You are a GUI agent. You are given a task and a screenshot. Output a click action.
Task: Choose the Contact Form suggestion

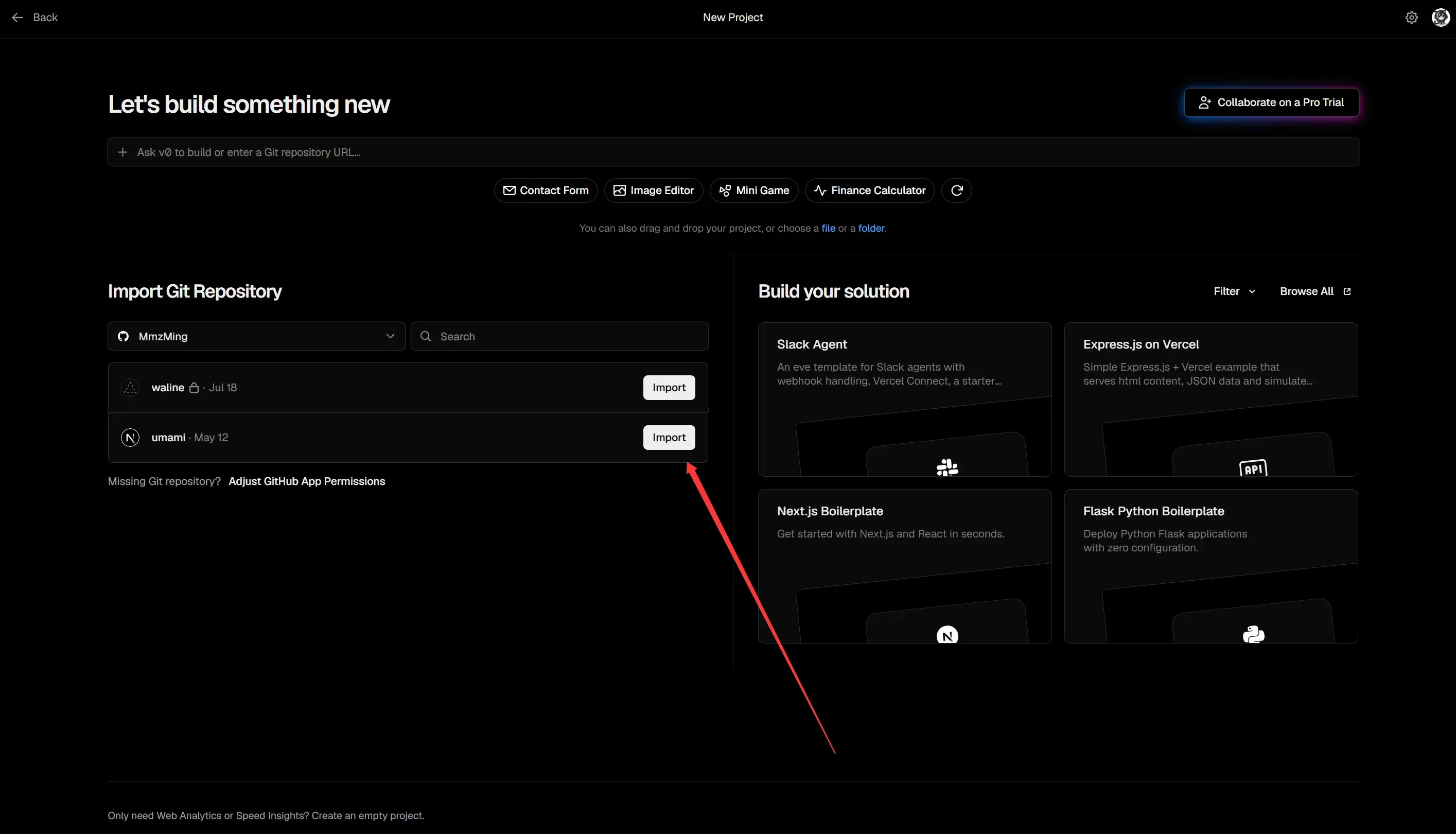pyautogui.click(x=546, y=191)
